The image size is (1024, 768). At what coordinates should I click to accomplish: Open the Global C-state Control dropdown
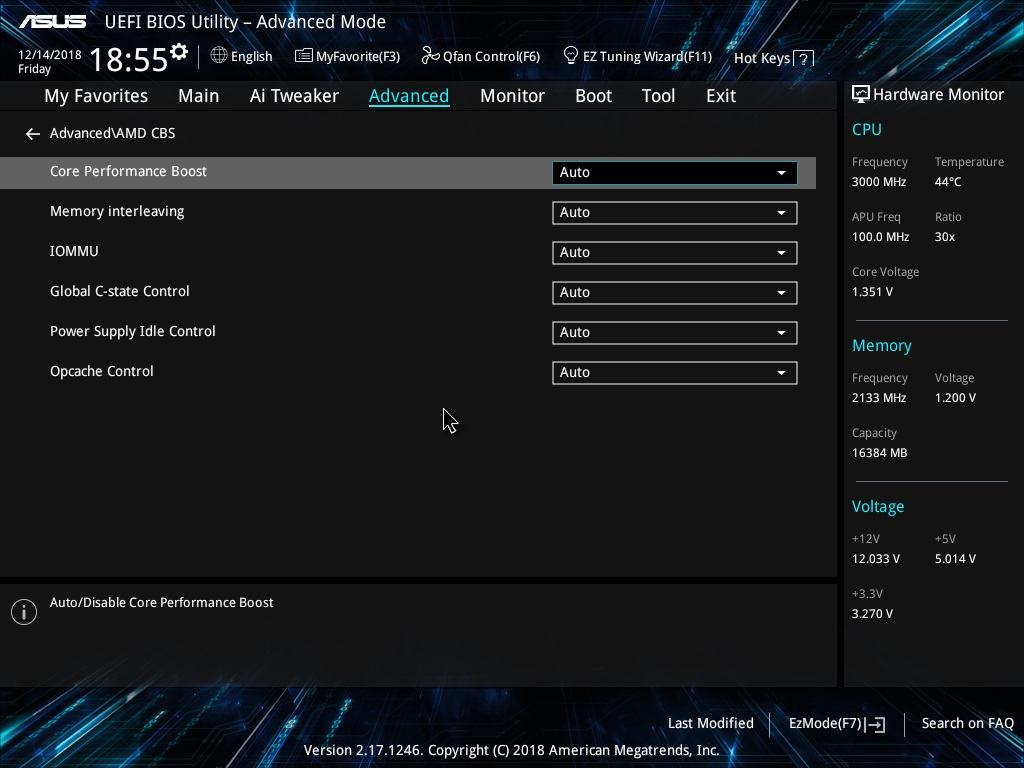(x=674, y=293)
